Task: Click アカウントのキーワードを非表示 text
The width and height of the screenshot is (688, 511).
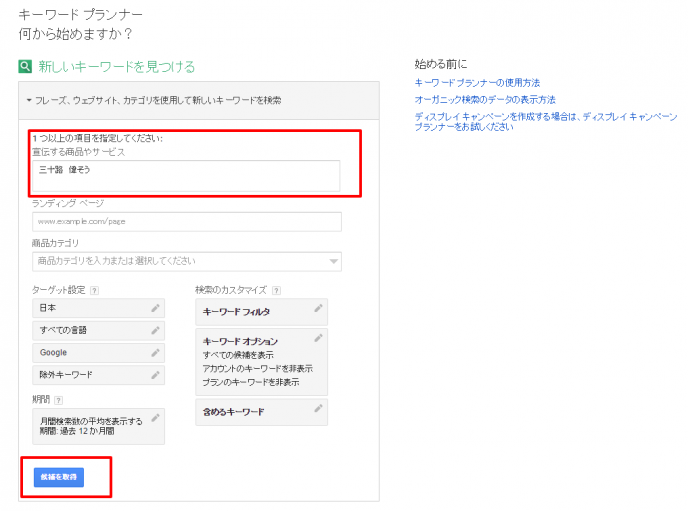Action: click(x=258, y=368)
